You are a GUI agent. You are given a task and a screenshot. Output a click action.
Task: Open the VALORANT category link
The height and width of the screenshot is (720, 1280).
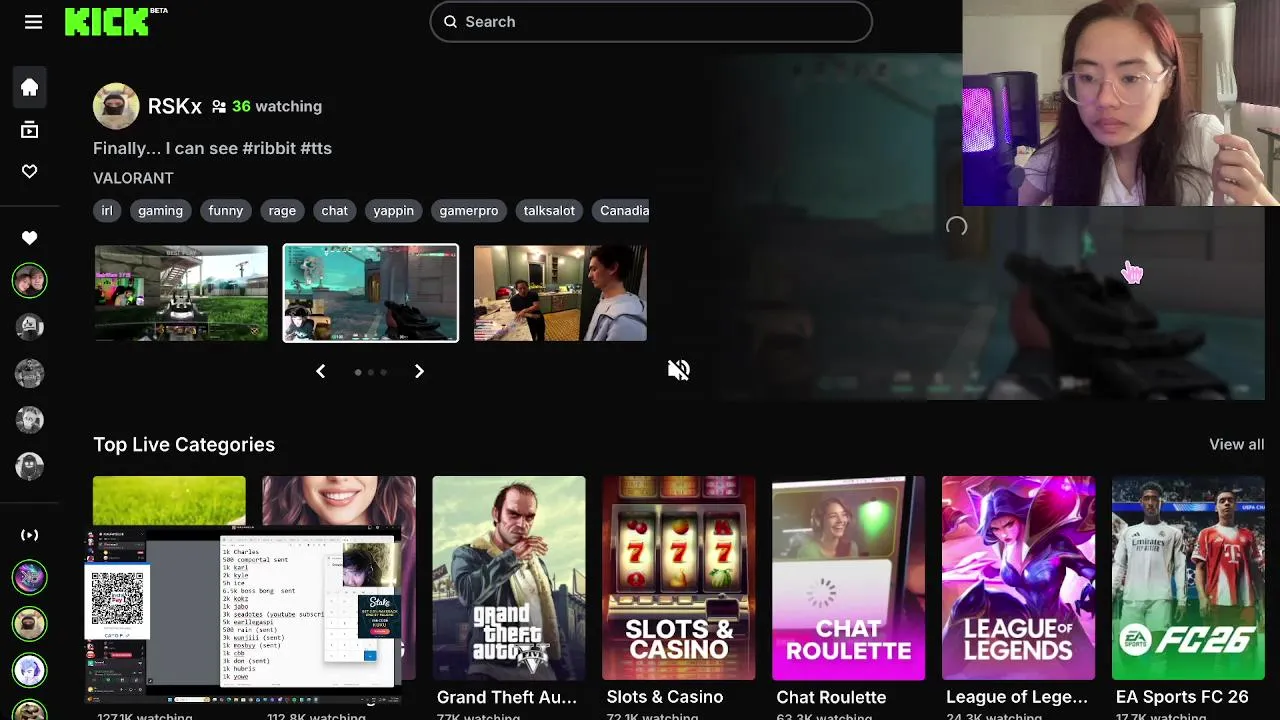pyautogui.click(x=133, y=178)
